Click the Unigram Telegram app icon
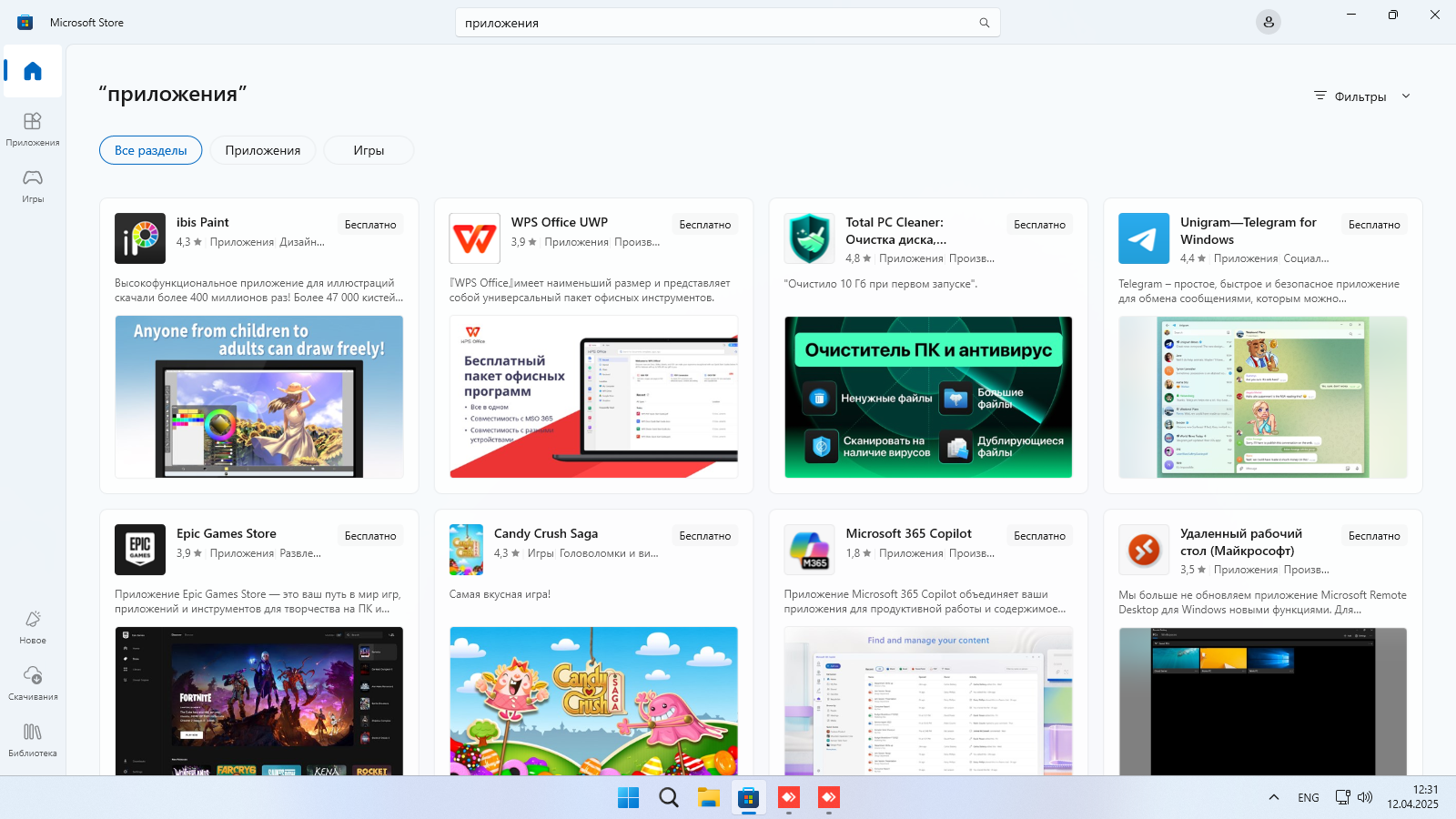 point(1144,238)
